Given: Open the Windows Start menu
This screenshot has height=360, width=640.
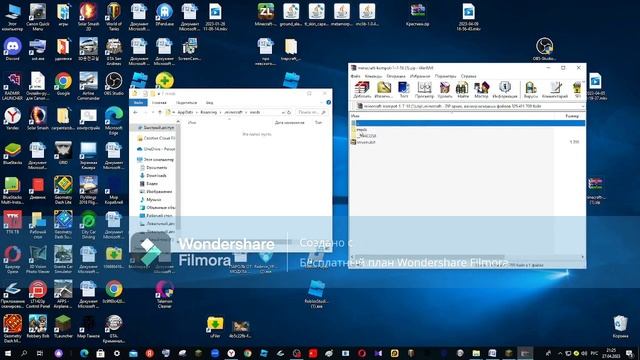Looking at the screenshot, I should [7, 353].
